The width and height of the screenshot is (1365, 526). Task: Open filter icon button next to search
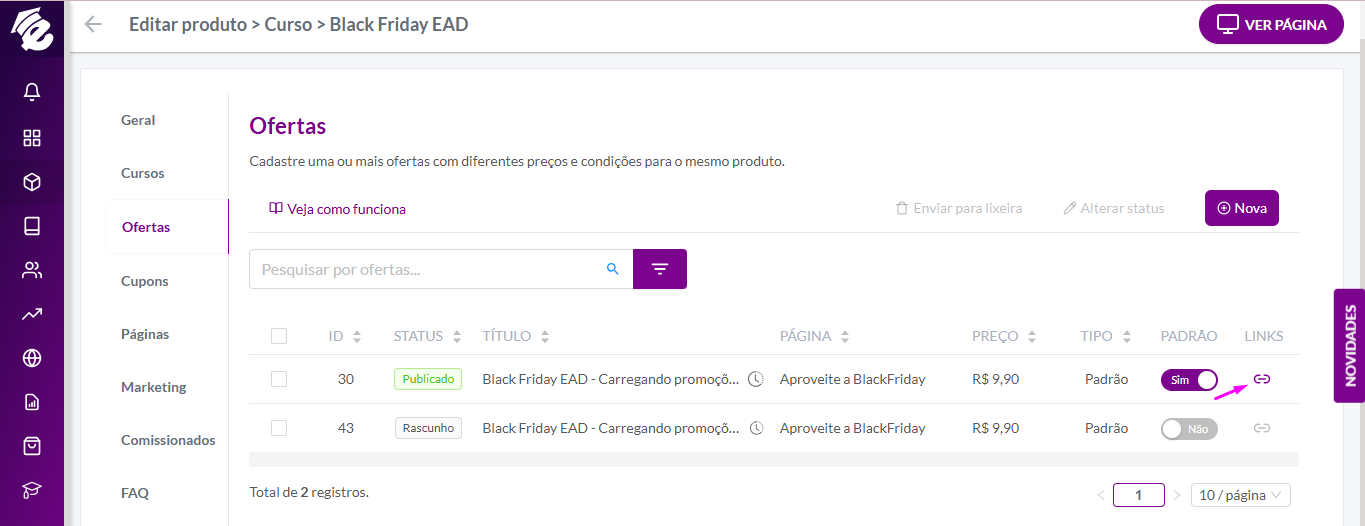660,269
